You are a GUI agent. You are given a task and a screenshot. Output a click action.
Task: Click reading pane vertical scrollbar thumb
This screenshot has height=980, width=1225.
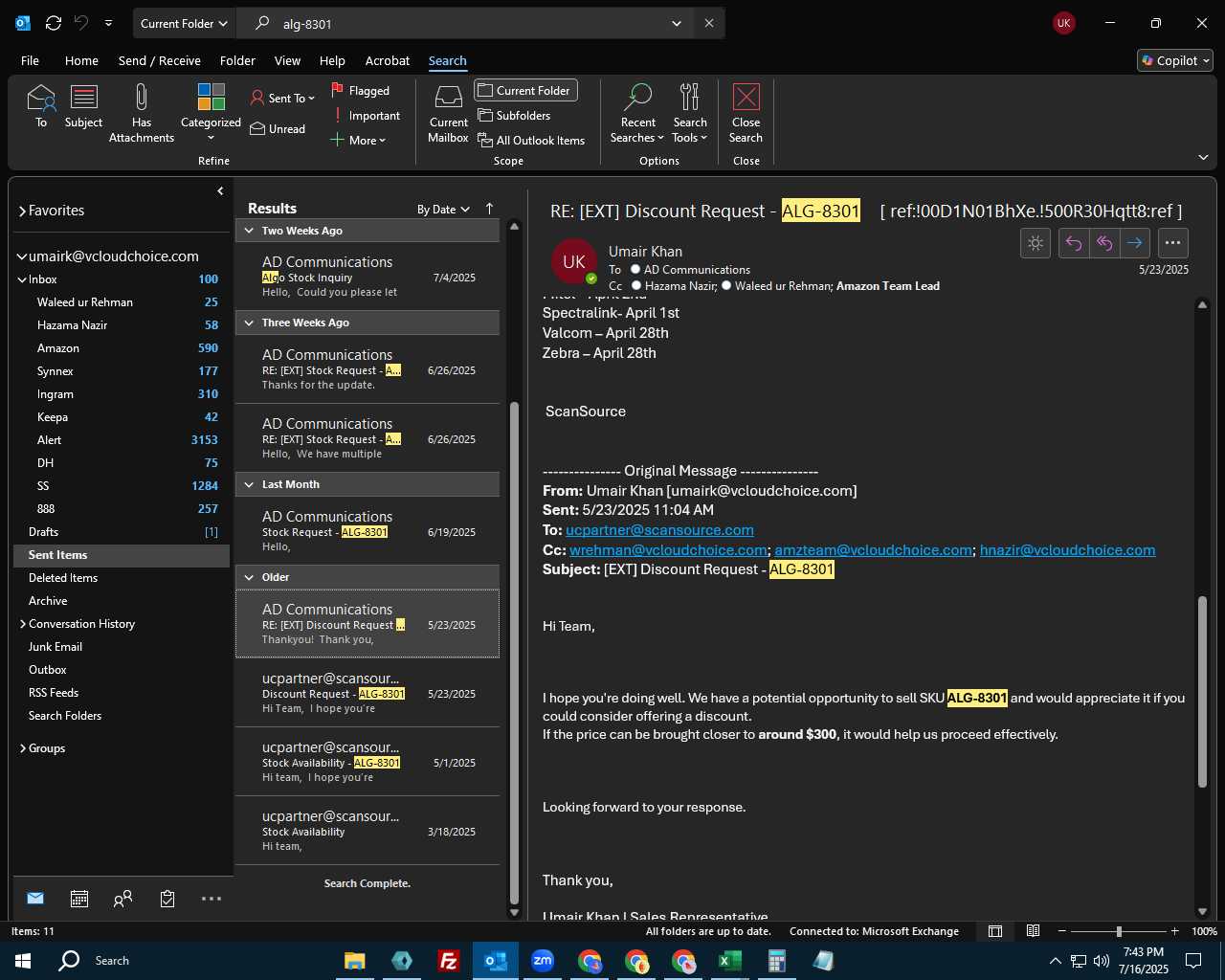coord(1202,691)
